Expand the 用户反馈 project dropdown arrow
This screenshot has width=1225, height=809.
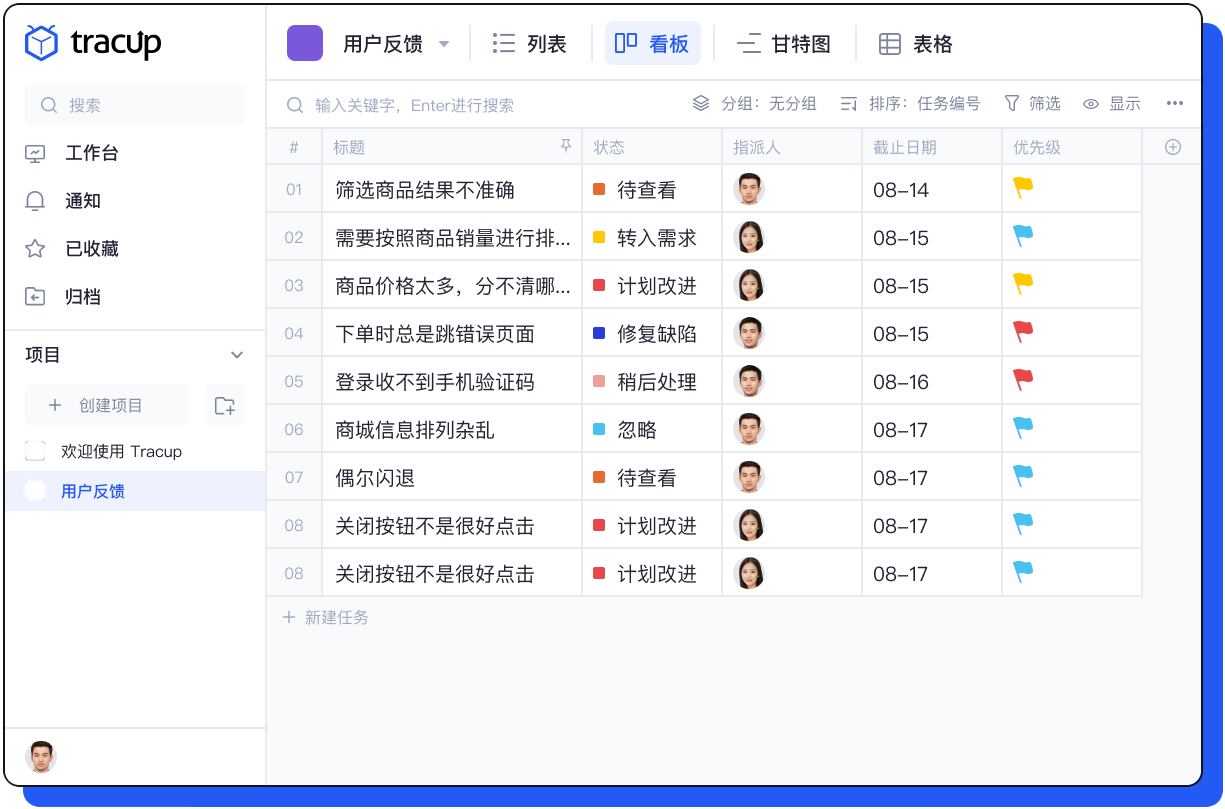click(444, 44)
